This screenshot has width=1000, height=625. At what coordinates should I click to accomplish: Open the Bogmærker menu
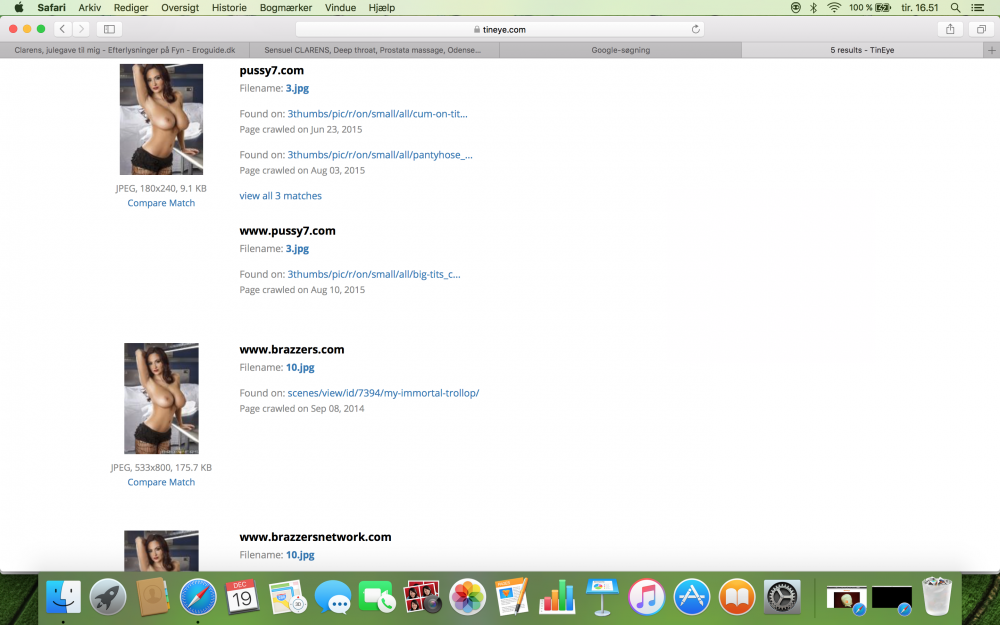pos(286,8)
